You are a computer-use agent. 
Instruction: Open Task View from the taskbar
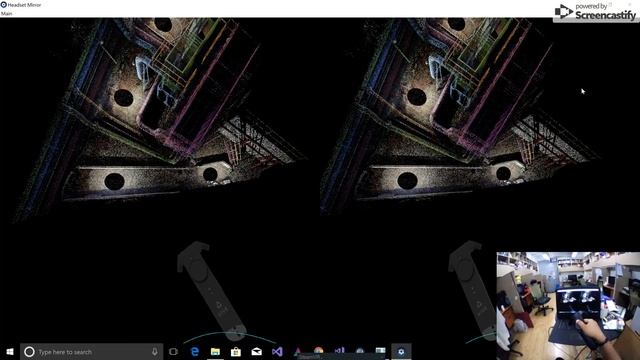(173, 351)
